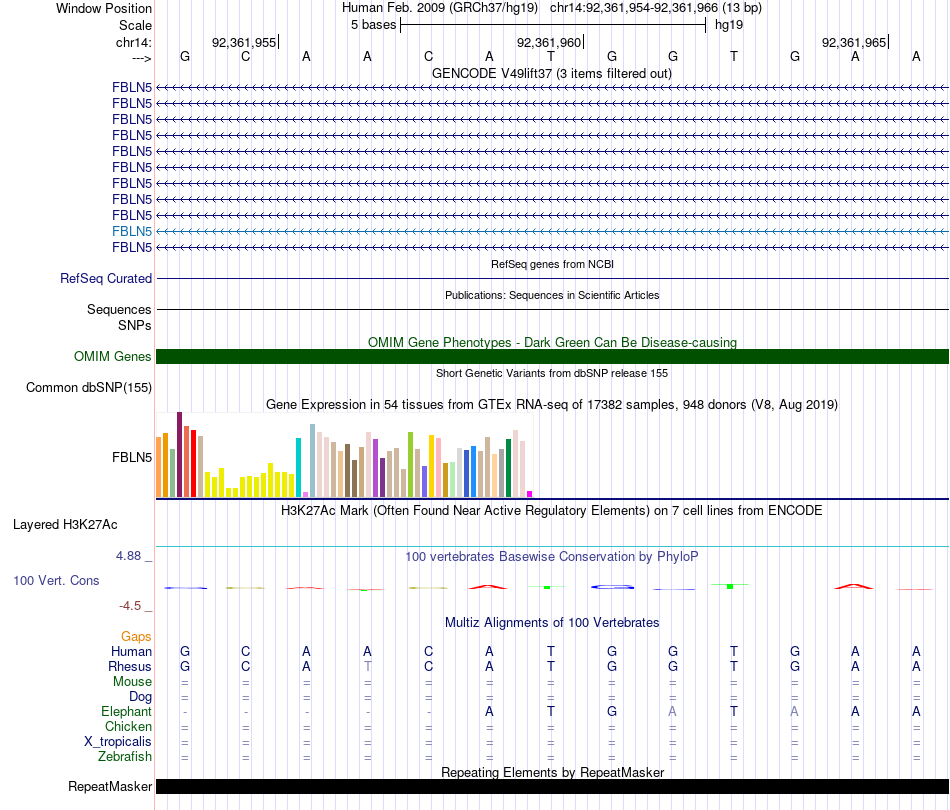
Task: Click the Multiz Alignments of 100 Vertebrates title
Action: coord(552,623)
